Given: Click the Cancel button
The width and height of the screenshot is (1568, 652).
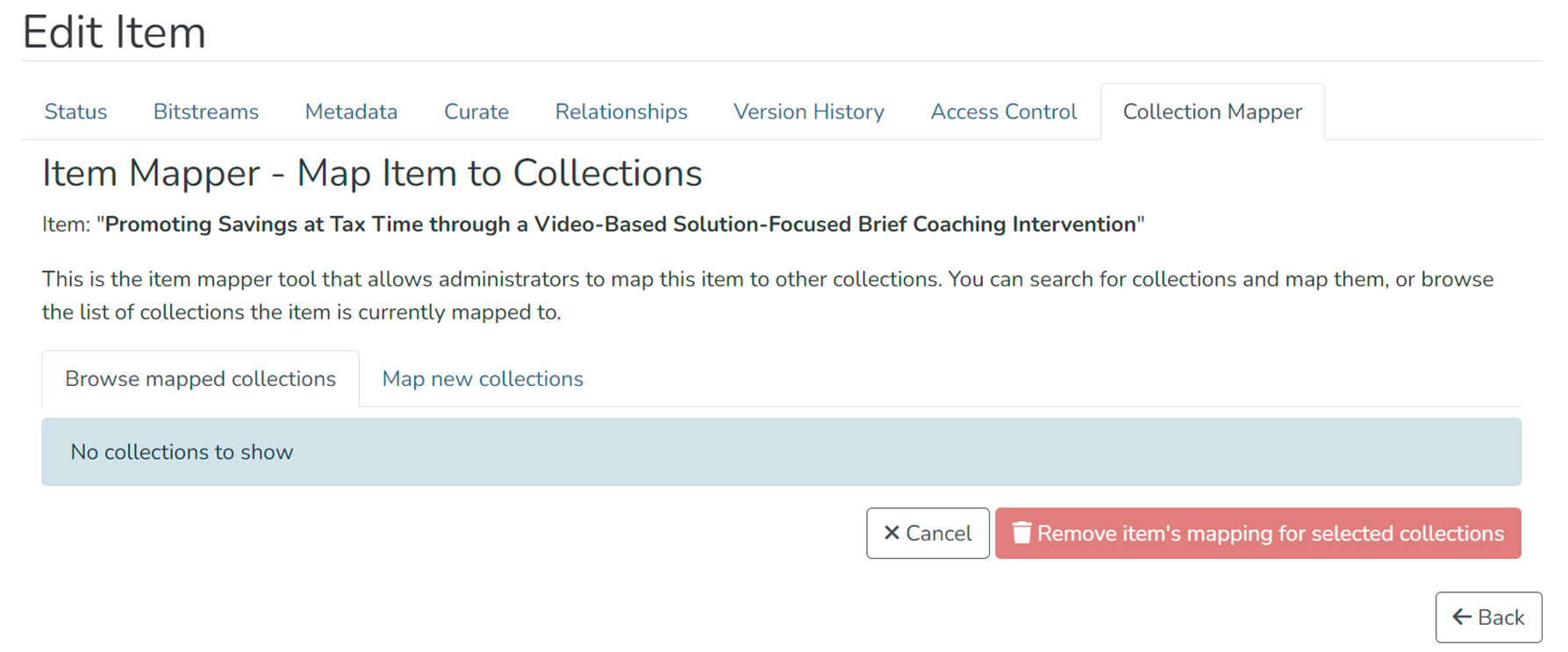Looking at the screenshot, I should (927, 533).
